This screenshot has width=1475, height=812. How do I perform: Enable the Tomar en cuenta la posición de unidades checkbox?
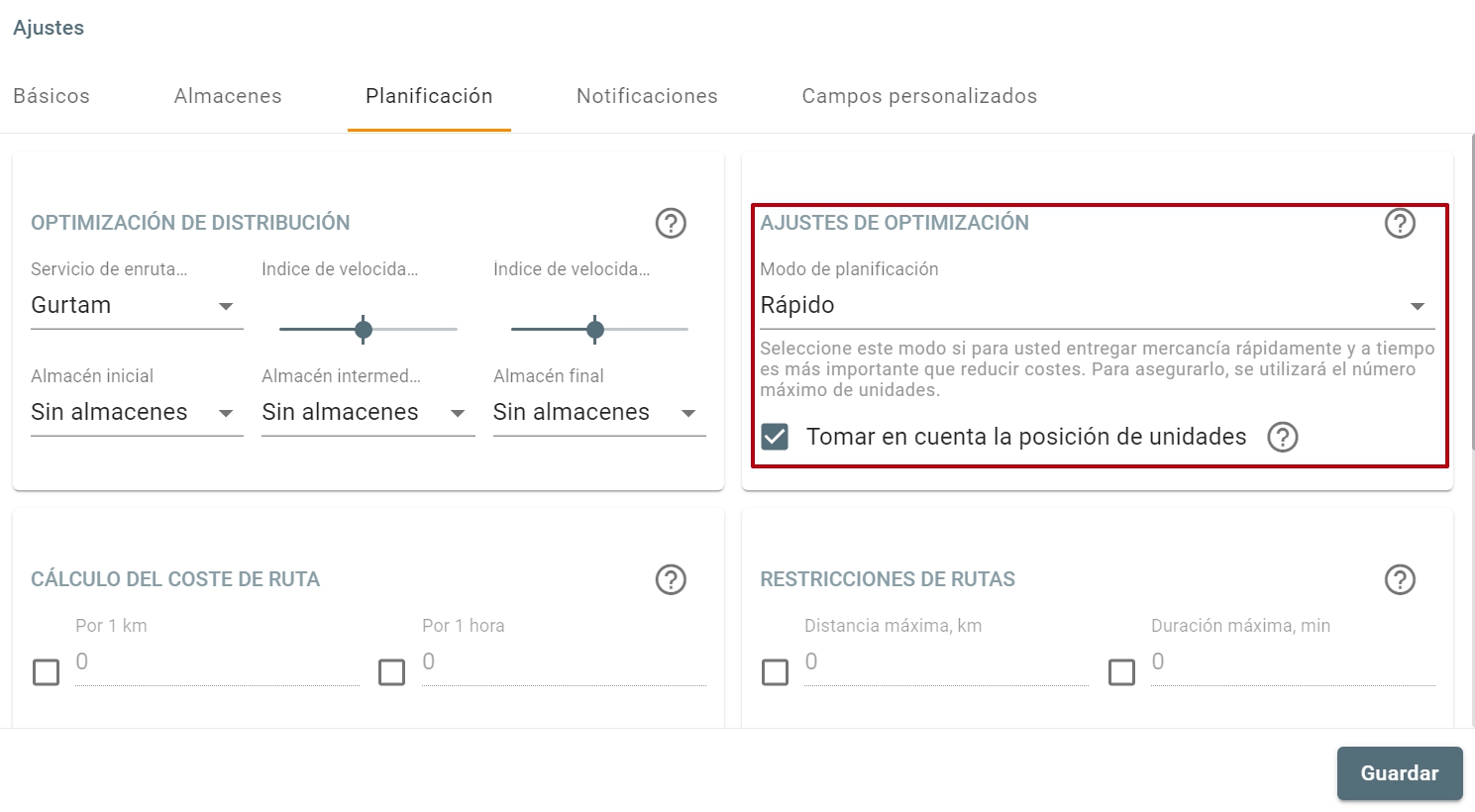[x=776, y=436]
